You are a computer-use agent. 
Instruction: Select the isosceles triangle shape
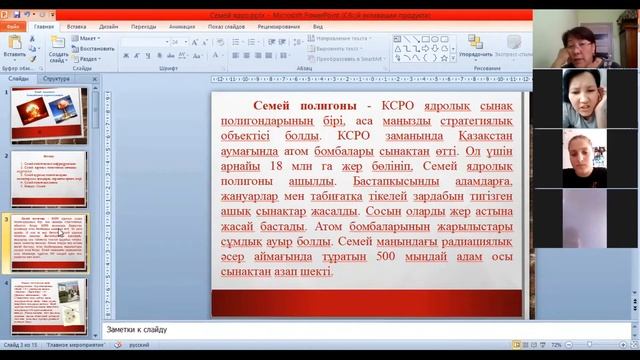coord(397,49)
